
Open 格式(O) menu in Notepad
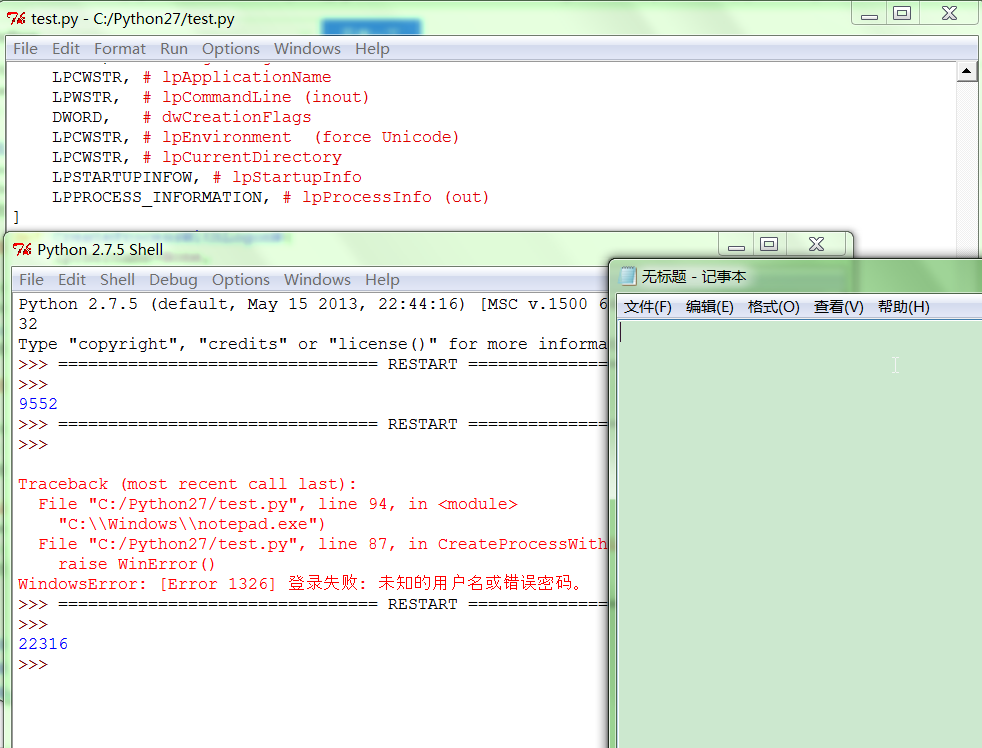pyautogui.click(x=773, y=307)
